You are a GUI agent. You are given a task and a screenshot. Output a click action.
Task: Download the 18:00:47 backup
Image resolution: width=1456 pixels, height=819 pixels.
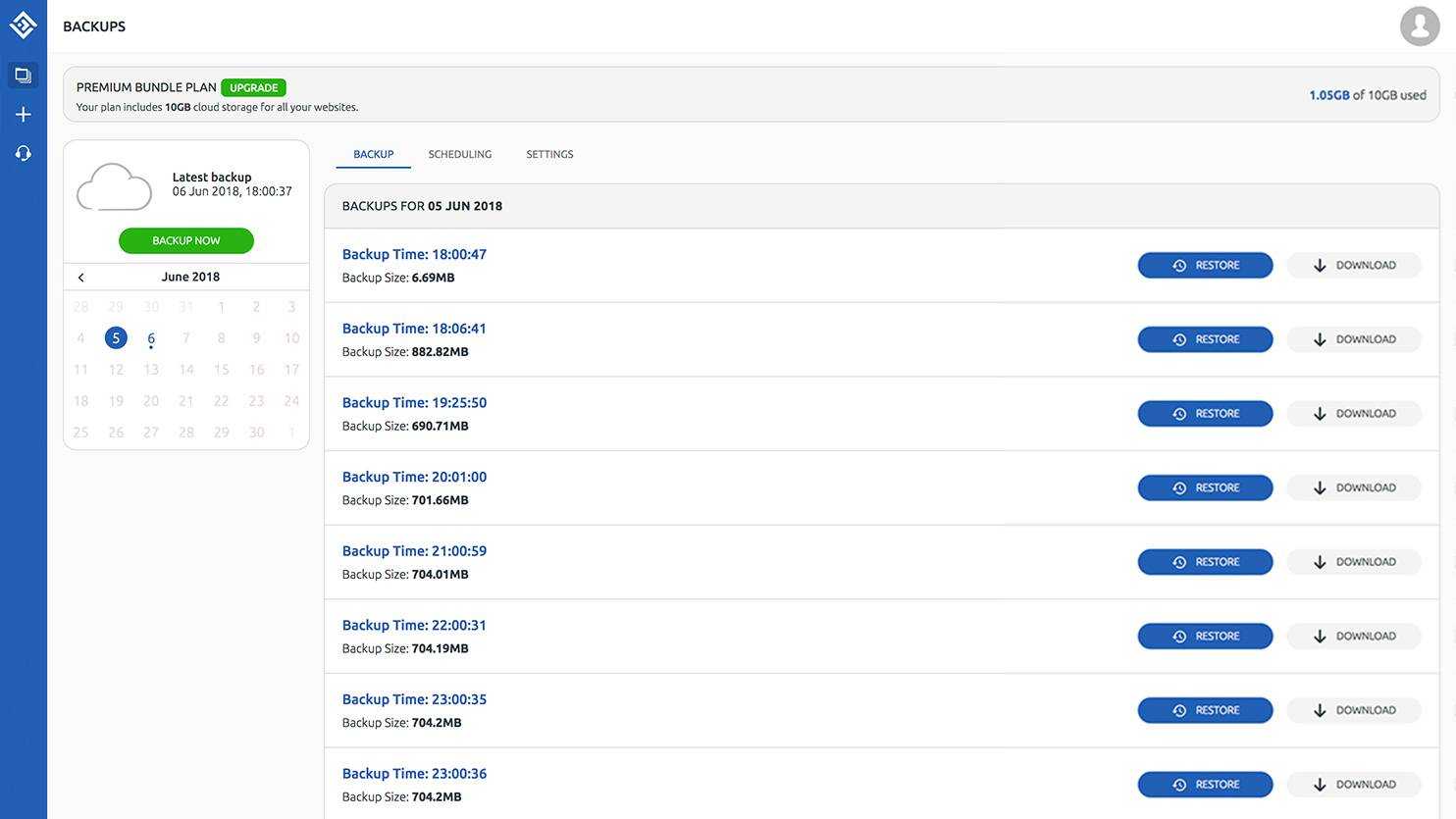[1354, 265]
